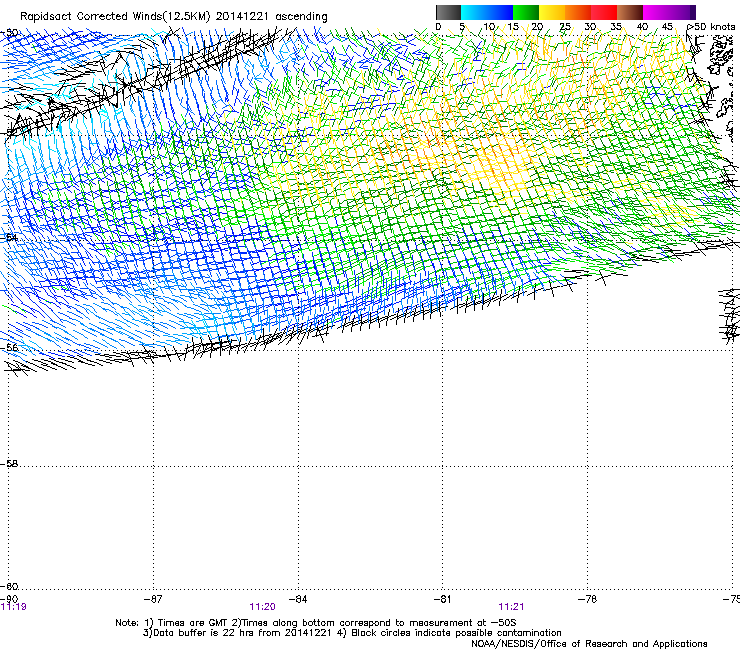The height and width of the screenshot is (650, 740).
Task: Click the purple '11:21' time label
Action: point(511,607)
